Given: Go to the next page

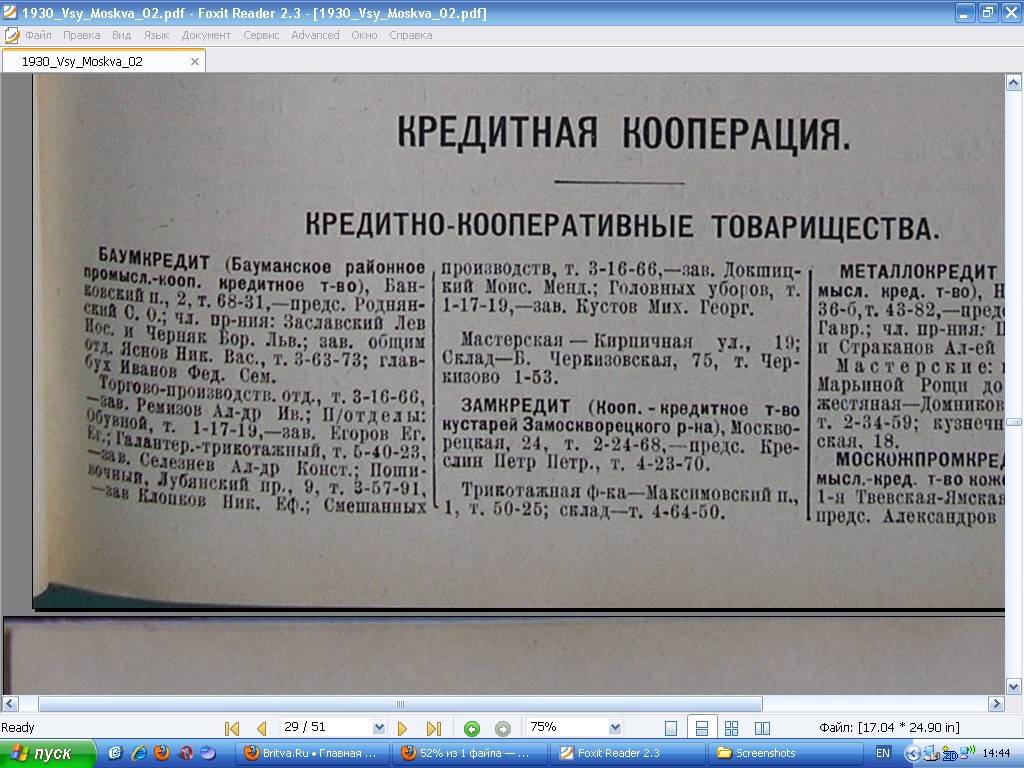Looking at the screenshot, I should (x=403, y=728).
